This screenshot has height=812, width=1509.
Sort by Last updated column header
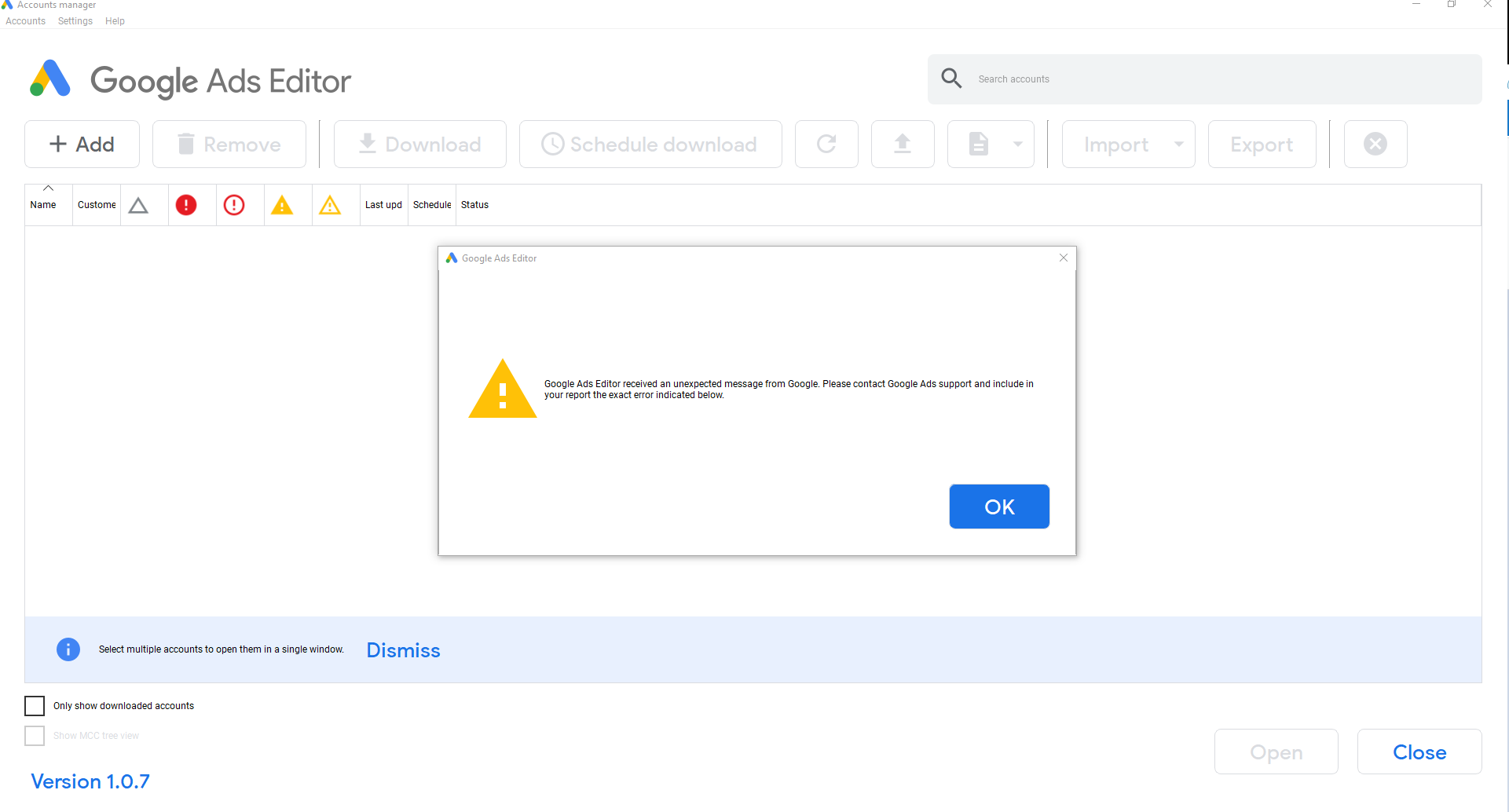coord(383,205)
